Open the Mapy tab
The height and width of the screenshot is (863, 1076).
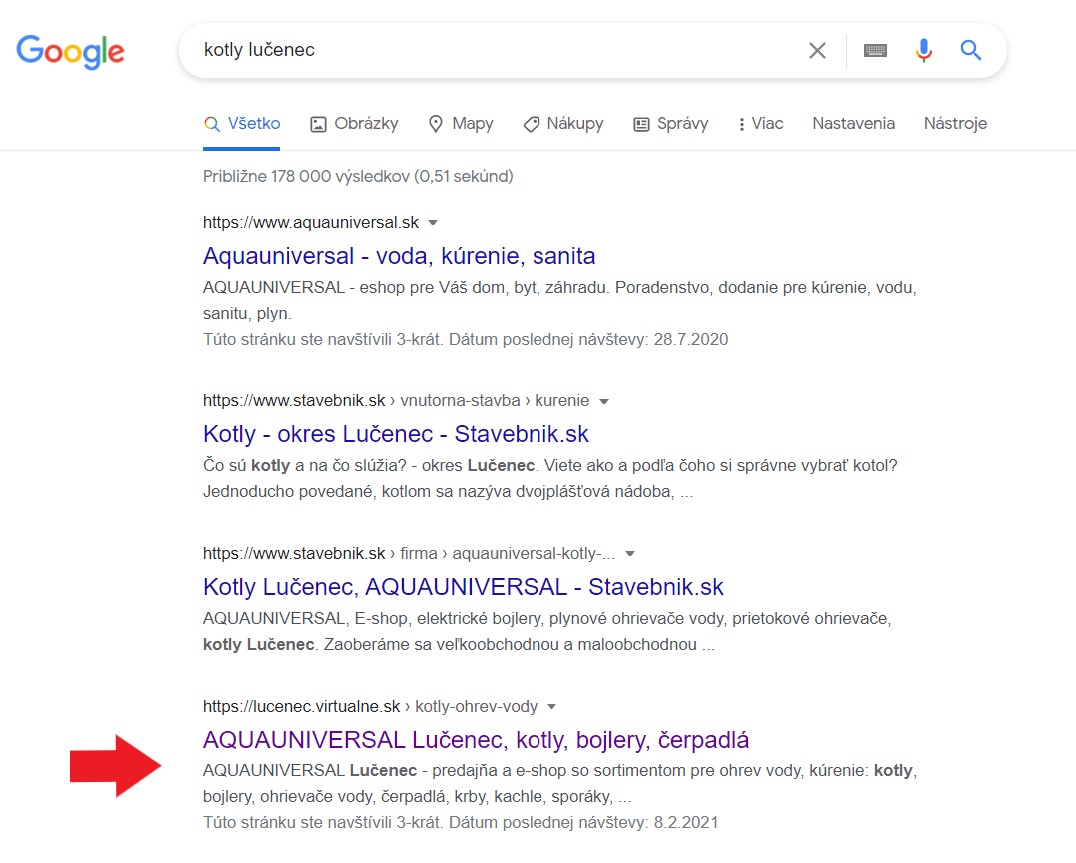tap(460, 123)
